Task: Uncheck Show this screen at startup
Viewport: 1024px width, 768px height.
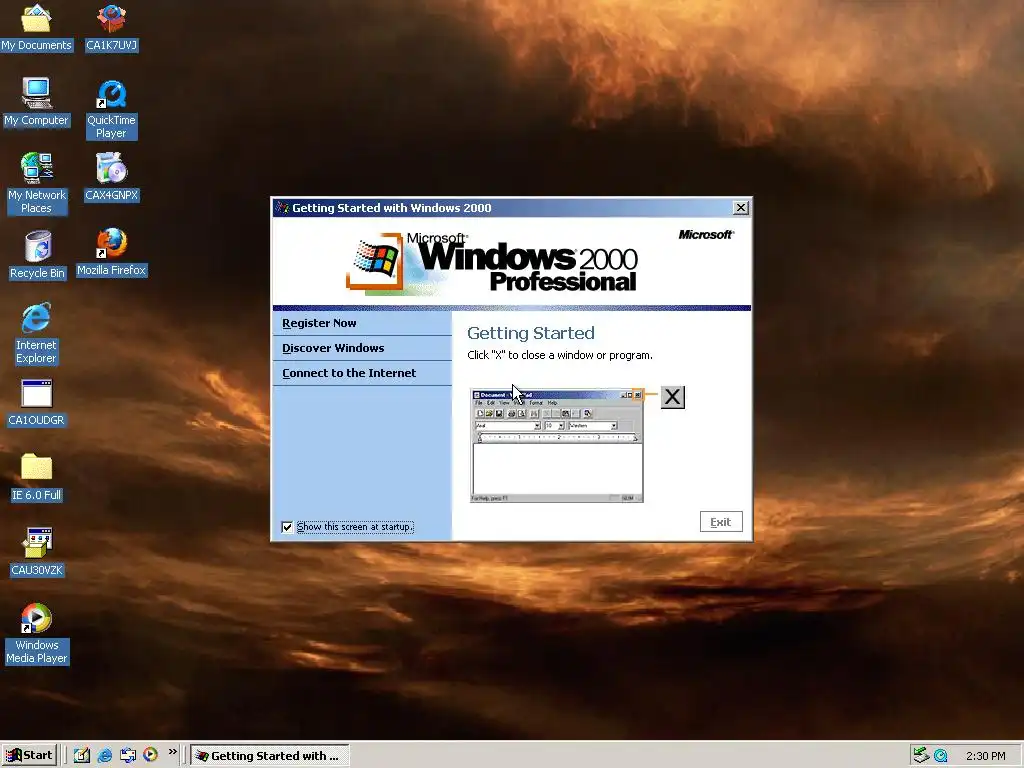Action: pos(287,527)
